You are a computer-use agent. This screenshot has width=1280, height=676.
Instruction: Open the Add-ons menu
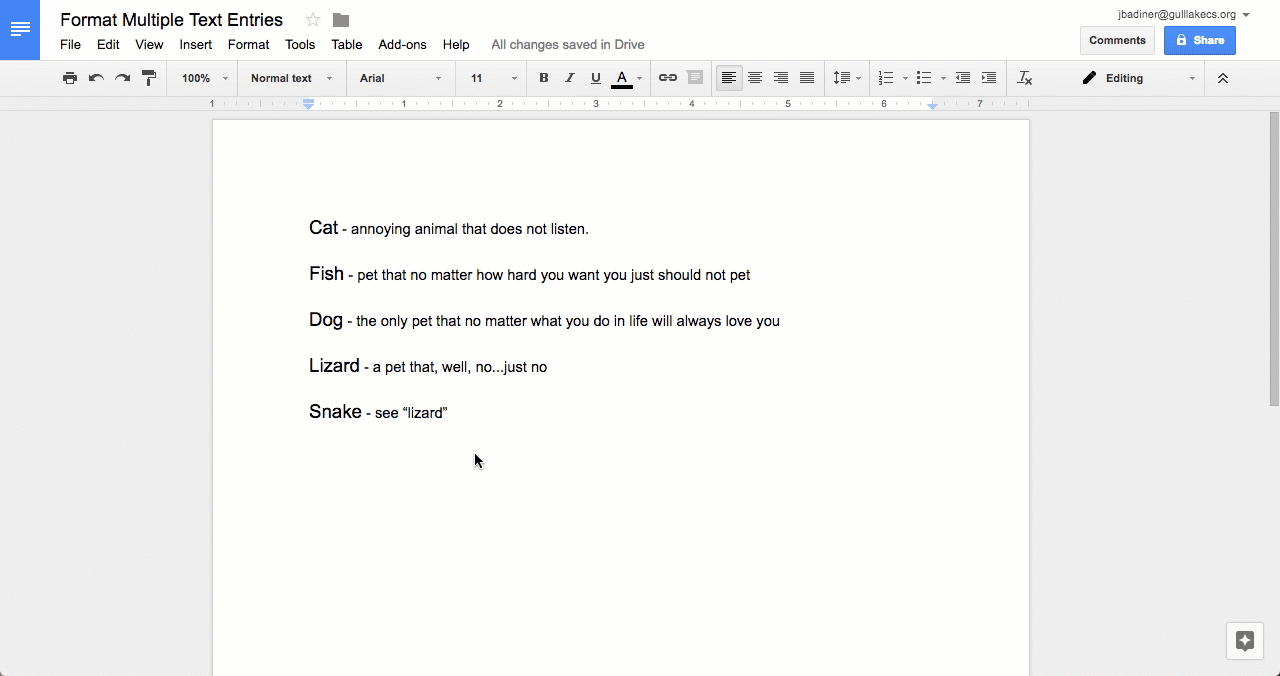click(x=402, y=44)
